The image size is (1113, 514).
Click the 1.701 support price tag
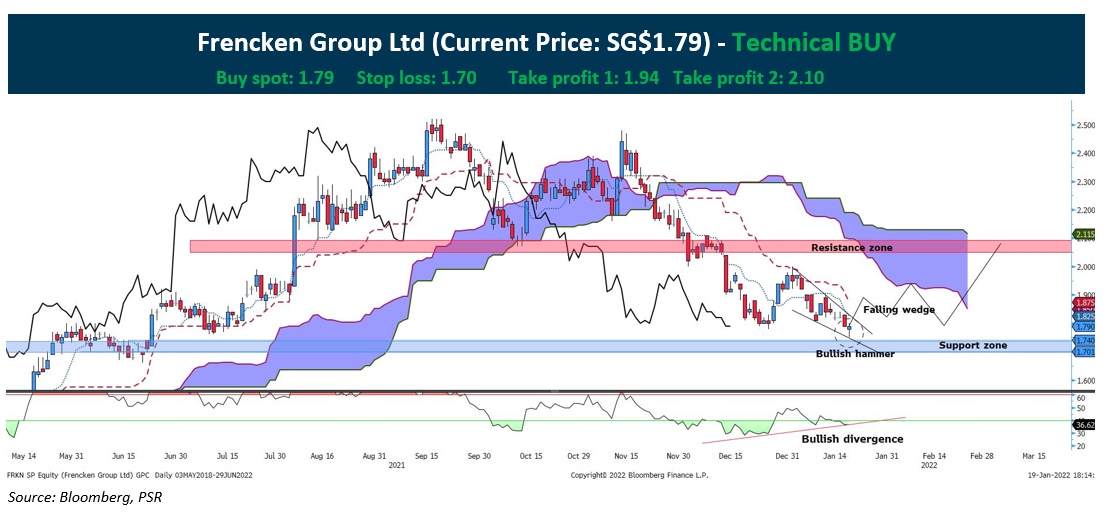1085,350
